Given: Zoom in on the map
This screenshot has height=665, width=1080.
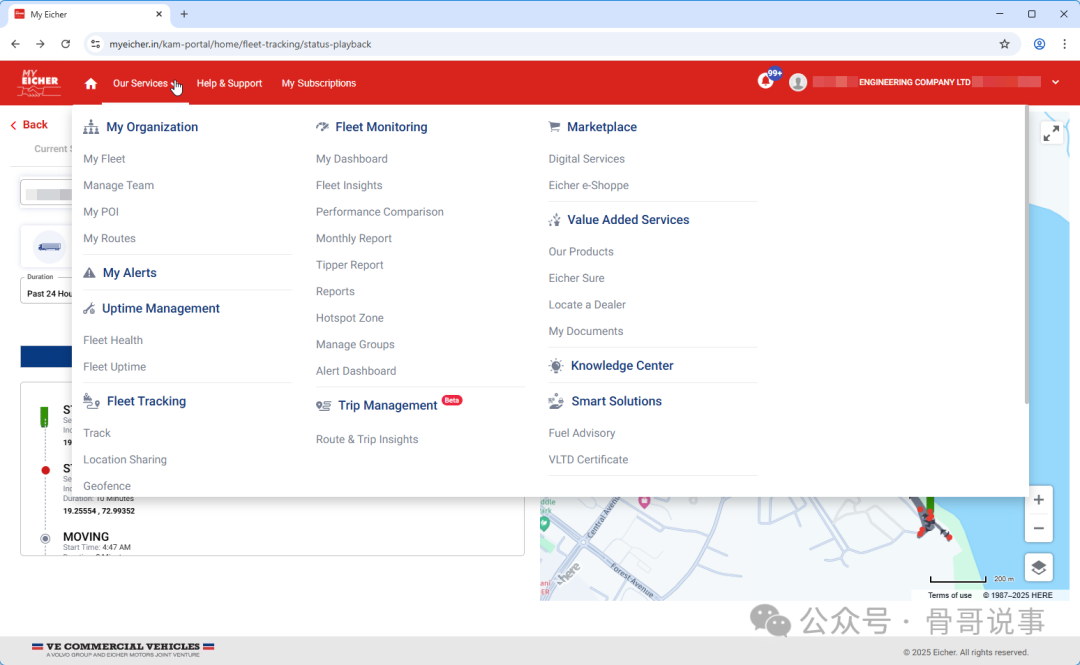Looking at the screenshot, I should coord(1039,500).
